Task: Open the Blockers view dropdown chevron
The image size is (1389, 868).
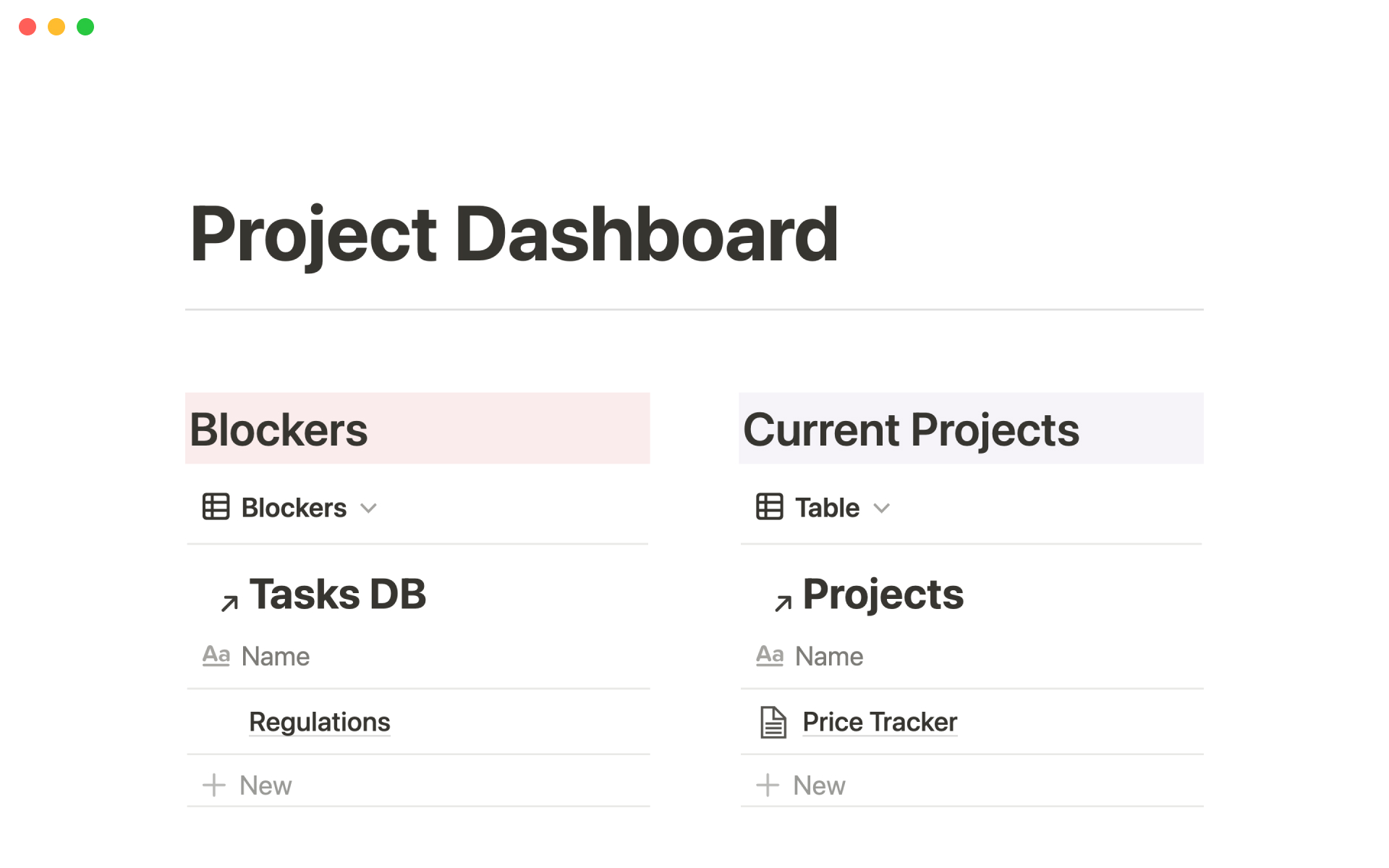Action: (369, 509)
